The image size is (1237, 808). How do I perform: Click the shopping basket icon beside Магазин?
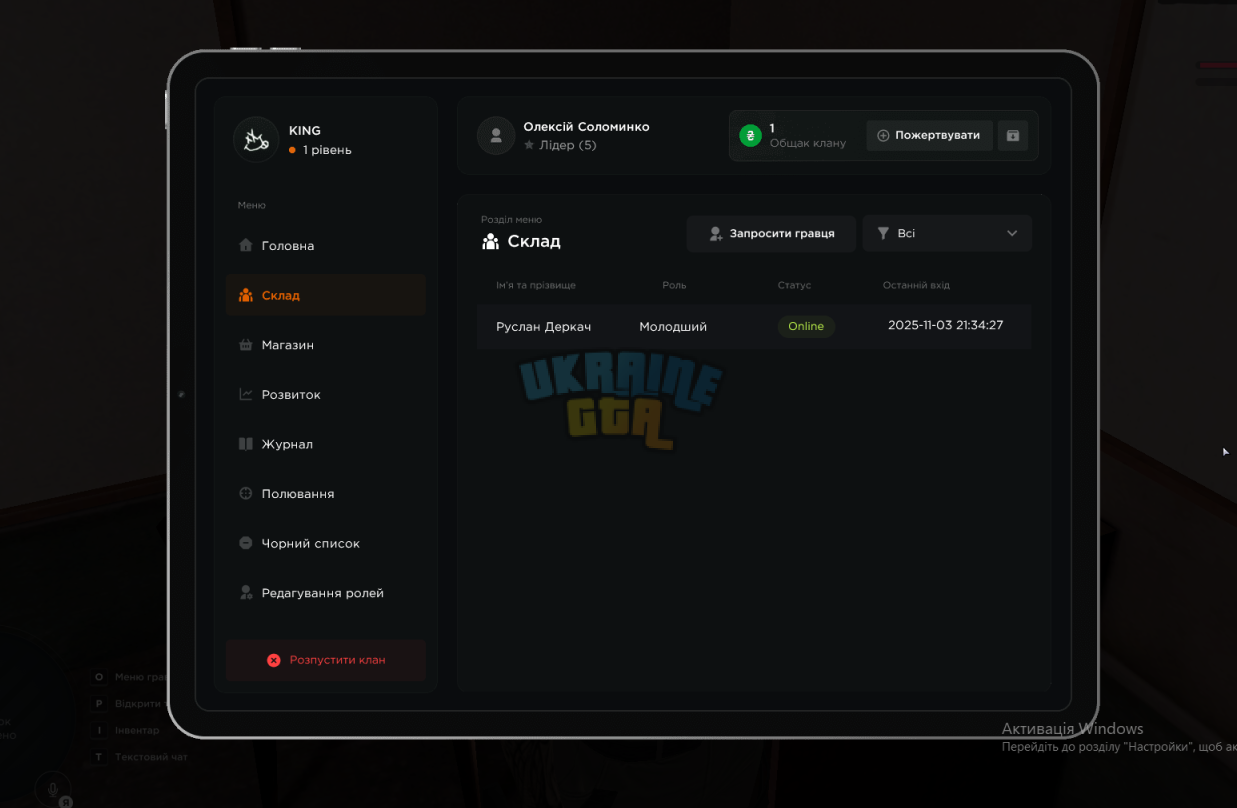(x=246, y=345)
